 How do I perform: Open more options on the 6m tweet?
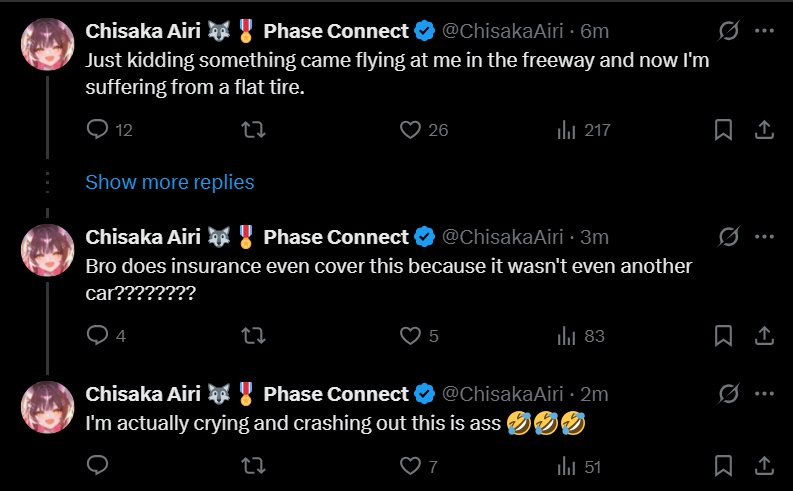(764, 31)
